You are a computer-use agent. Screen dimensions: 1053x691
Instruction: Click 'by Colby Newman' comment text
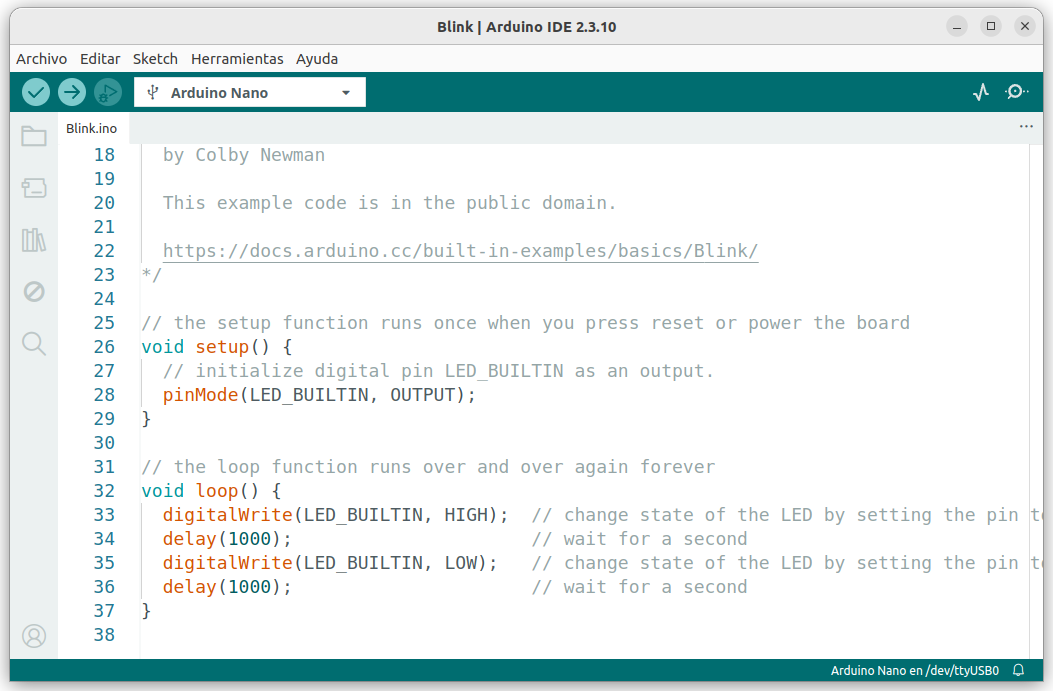(x=244, y=155)
